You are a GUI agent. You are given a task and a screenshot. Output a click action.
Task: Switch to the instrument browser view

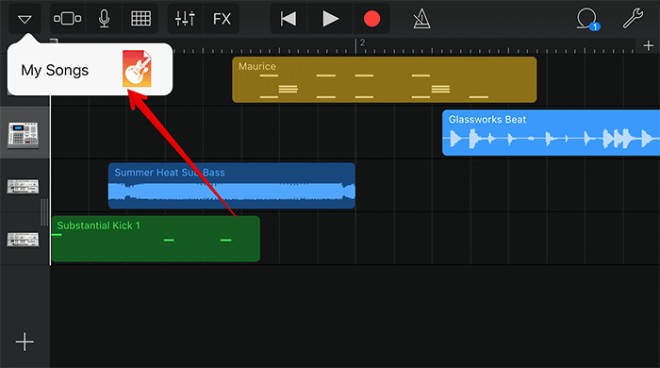[x=67, y=19]
